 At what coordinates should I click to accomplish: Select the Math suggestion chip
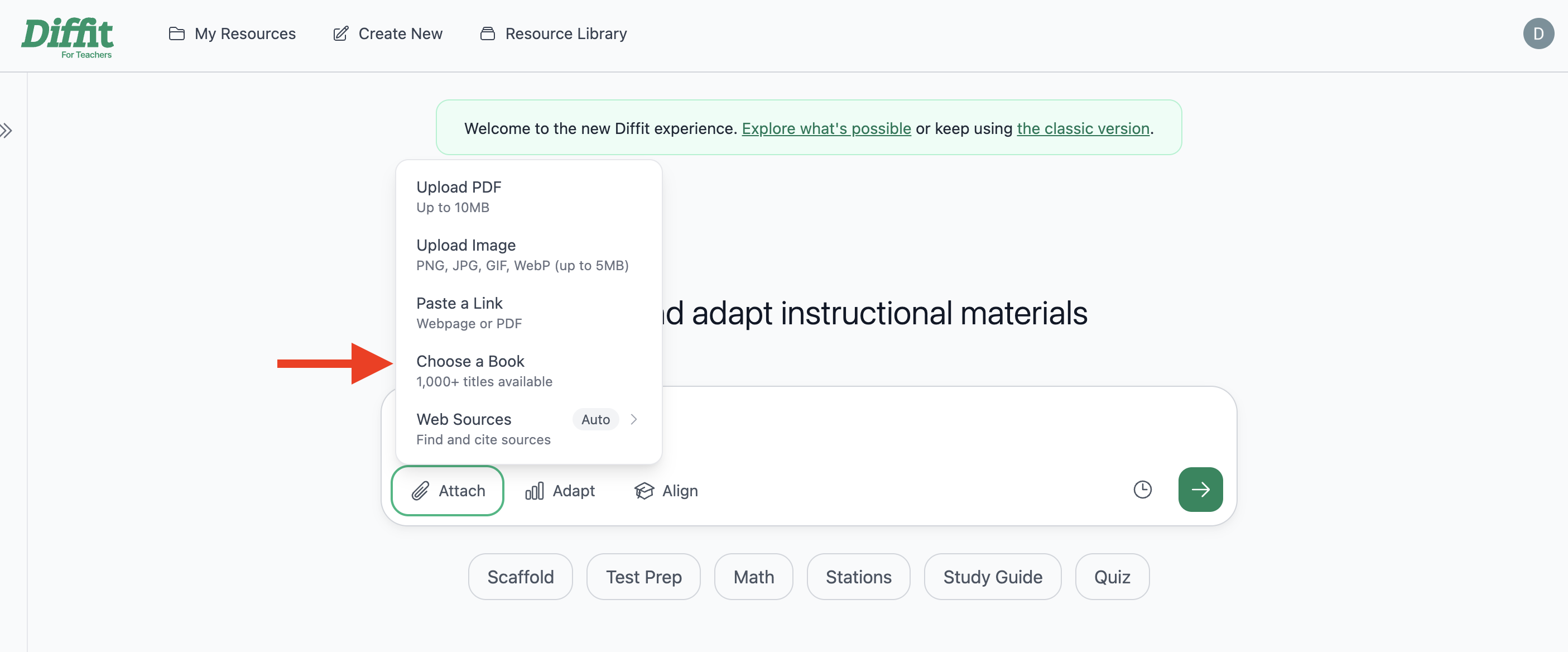click(x=753, y=577)
